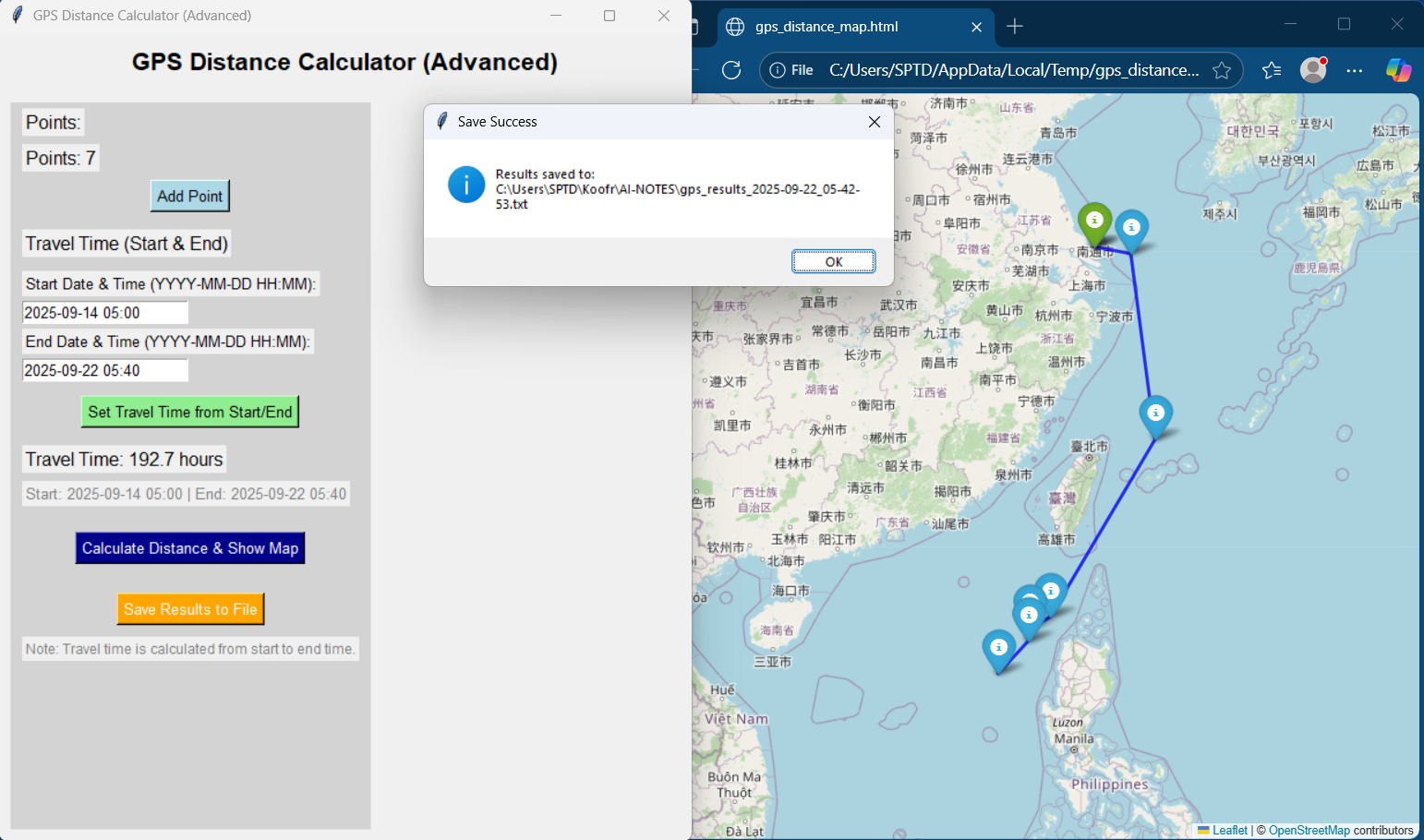Screen dimensions: 1424x840
Task: Click the southernmost blue marker near Luzon
Action: [997, 649]
